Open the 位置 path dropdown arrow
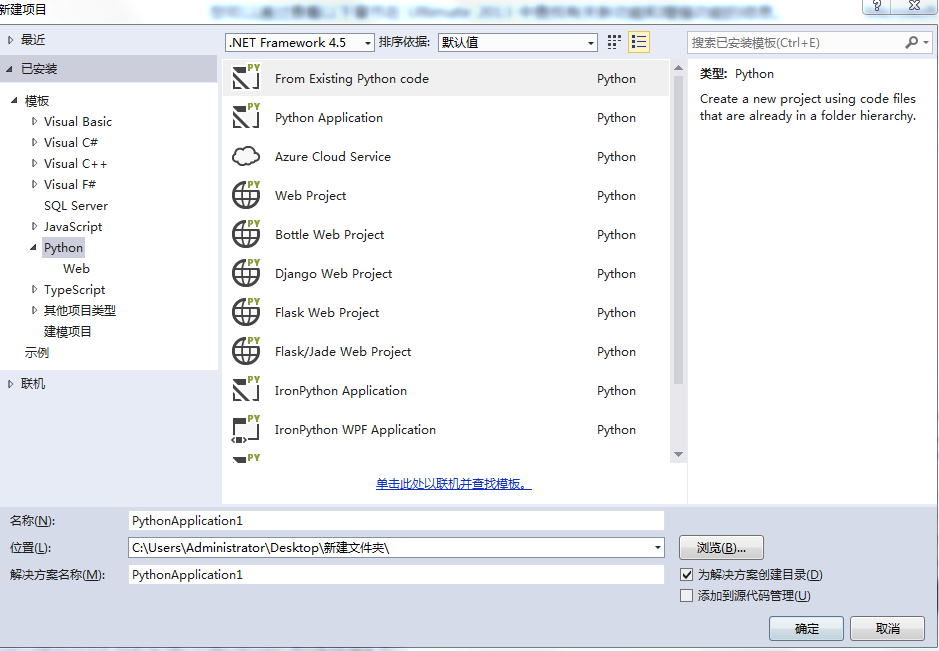Viewport: 939px width, 651px height. click(x=658, y=547)
